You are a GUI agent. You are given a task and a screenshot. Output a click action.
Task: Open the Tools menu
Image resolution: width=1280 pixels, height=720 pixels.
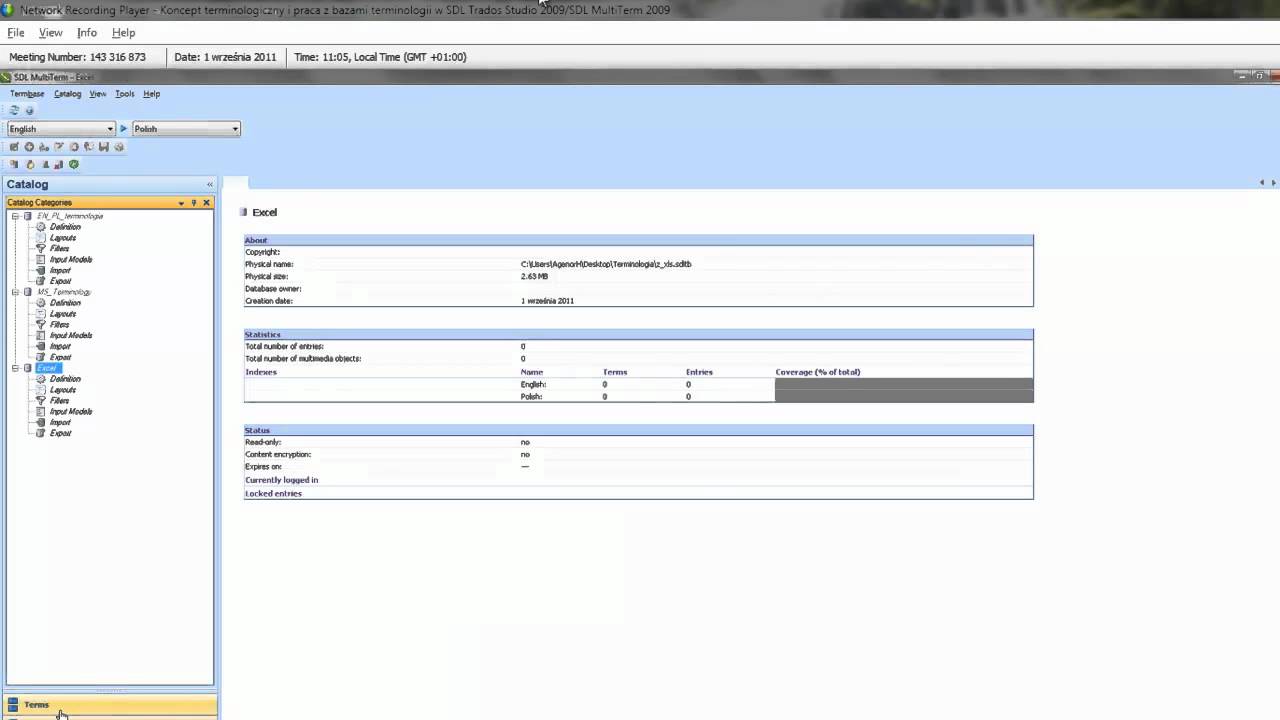(x=124, y=94)
